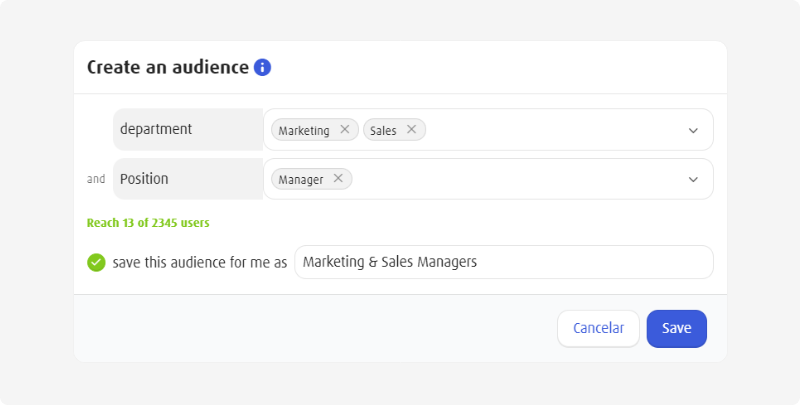This screenshot has width=800, height=405.
Task: Remove the Sales tag with its X
Action: 411,129
